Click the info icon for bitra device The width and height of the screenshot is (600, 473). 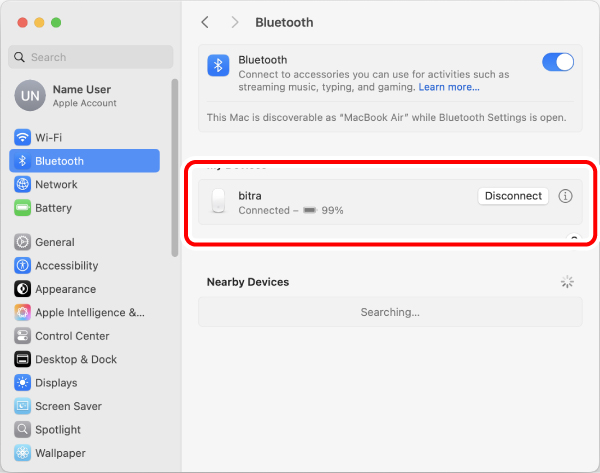pyautogui.click(x=565, y=196)
